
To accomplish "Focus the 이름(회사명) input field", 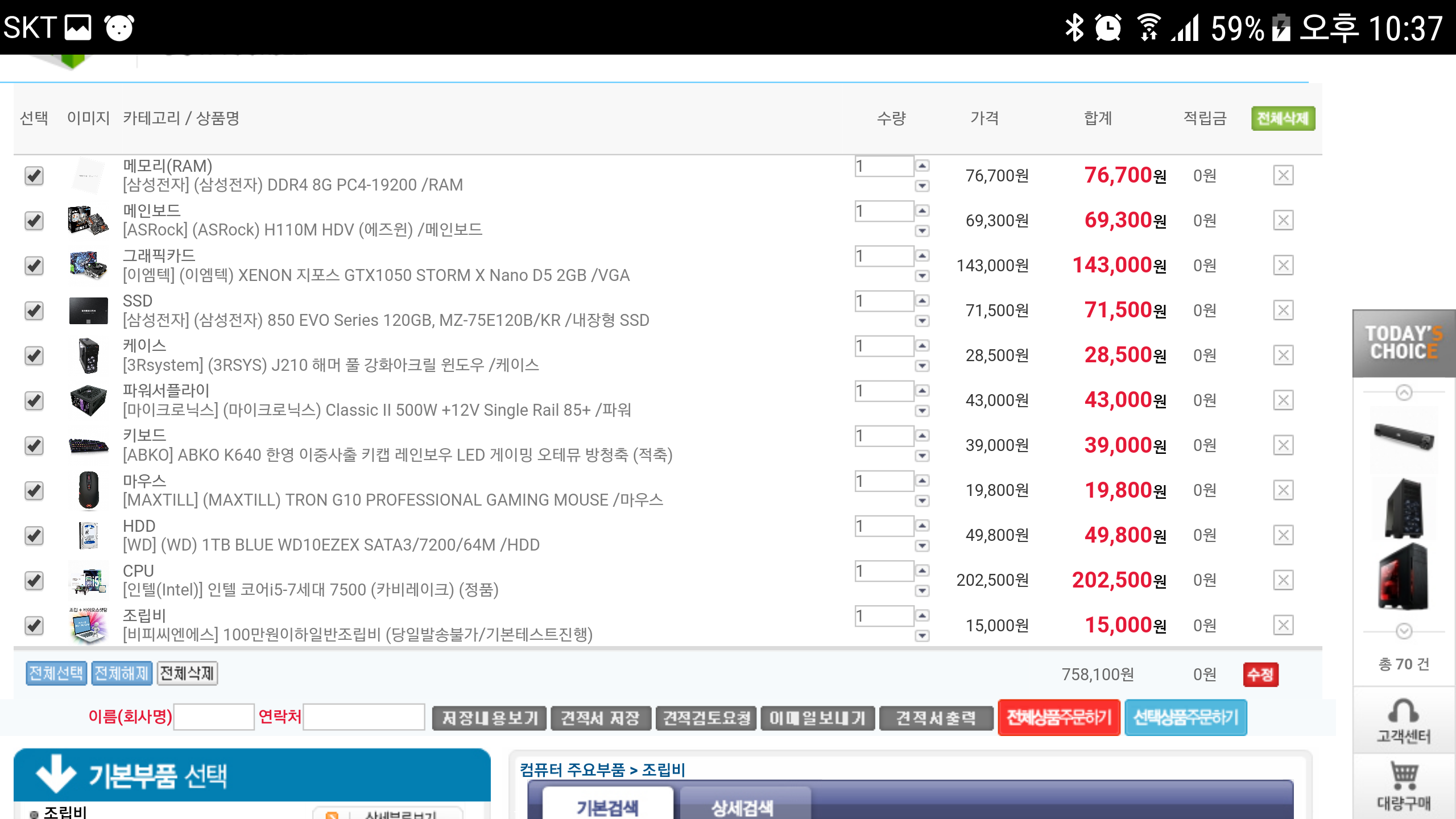I will click(x=214, y=717).
